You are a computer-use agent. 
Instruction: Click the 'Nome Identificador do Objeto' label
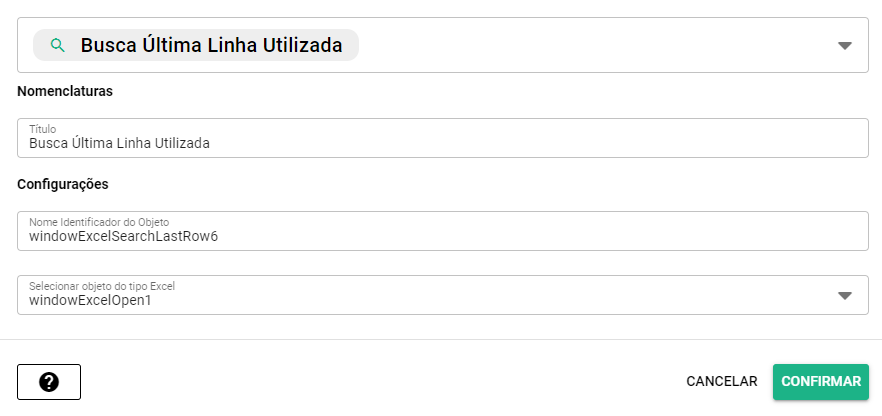(x=99, y=222)
